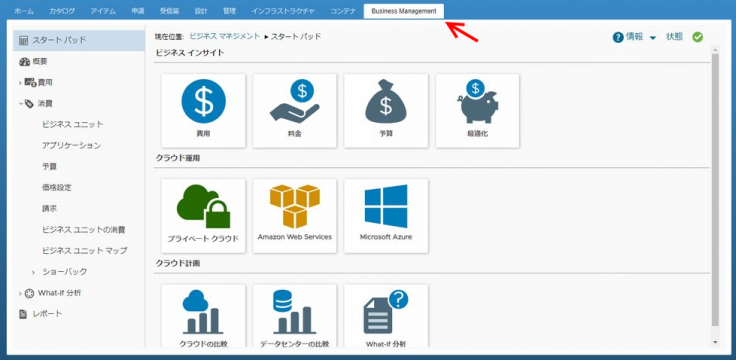Switch to the 受信箱 tab

point(169,11)
